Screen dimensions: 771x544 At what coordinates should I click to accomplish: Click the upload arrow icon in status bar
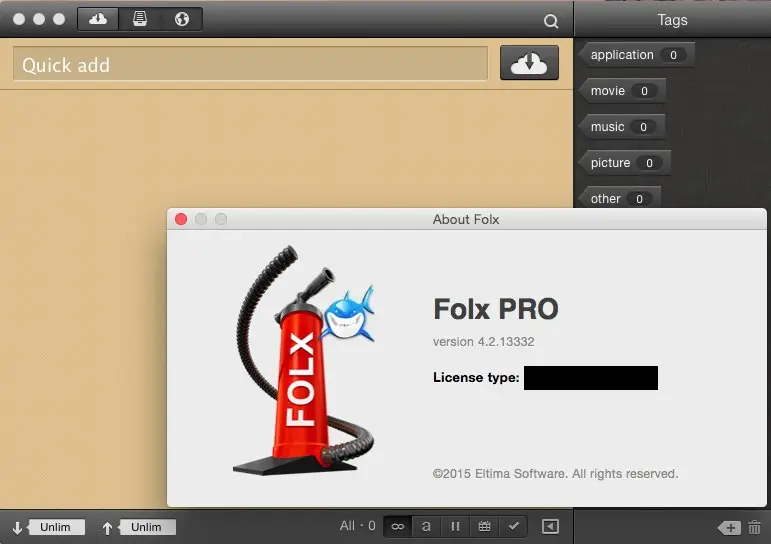pos(107,528)
